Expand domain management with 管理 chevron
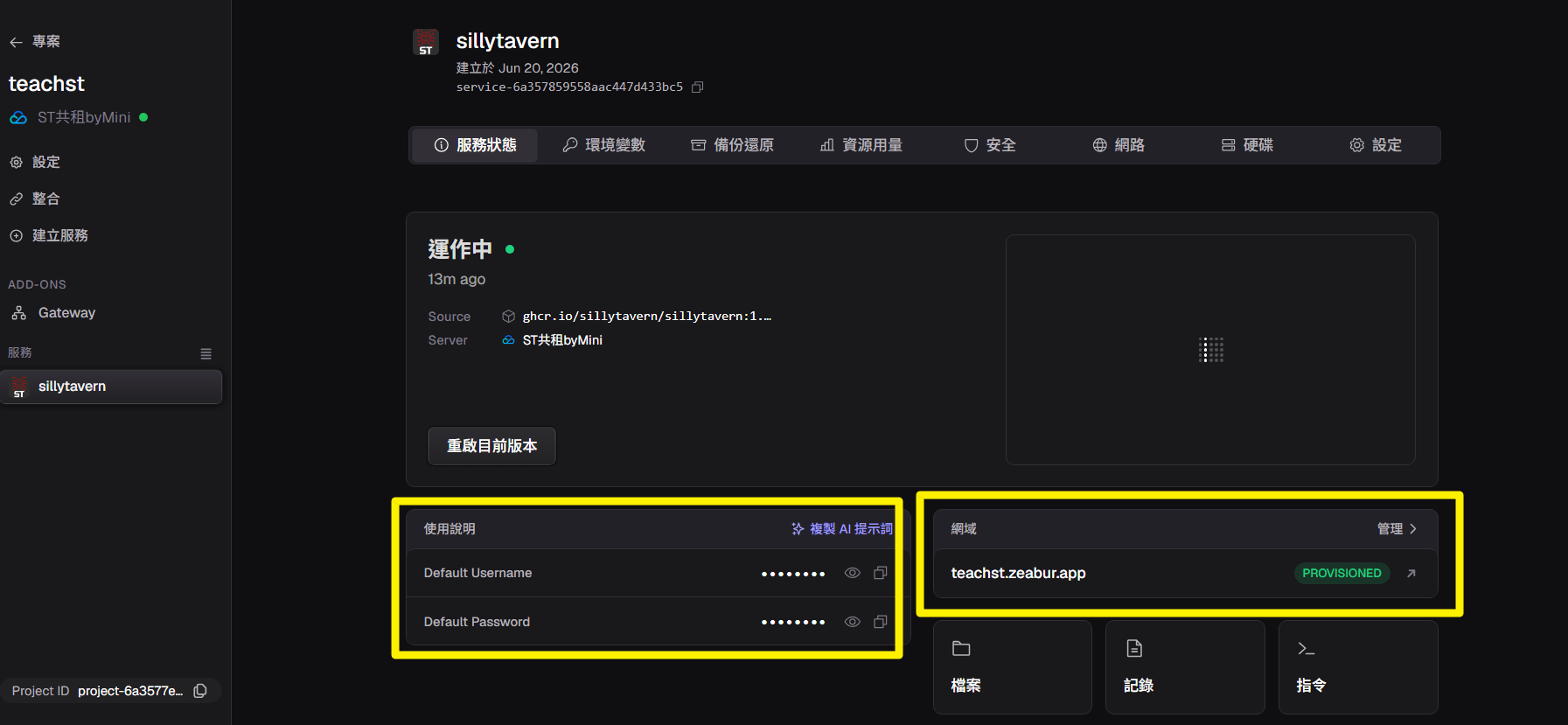Viewport: 1568px width, 725px height. tap(1397, 529)
